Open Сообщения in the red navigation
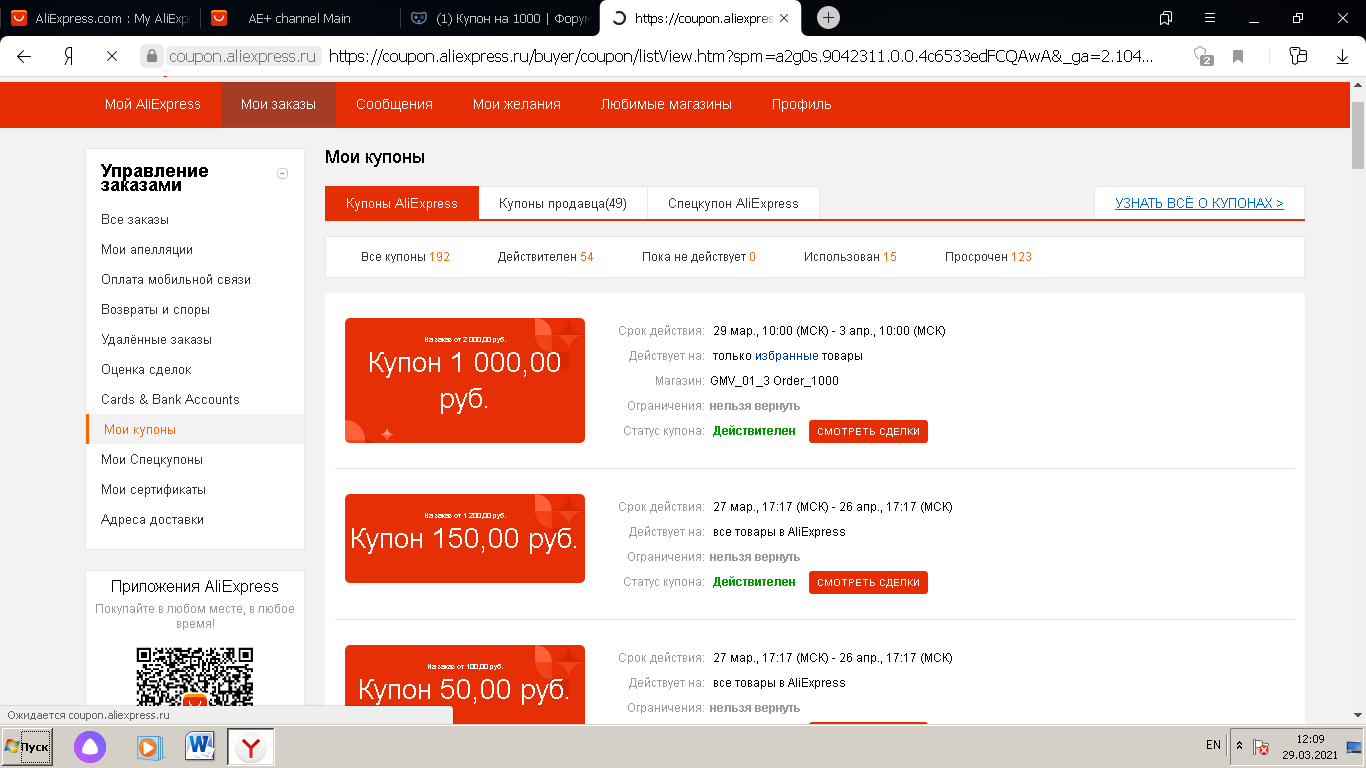This screenshot has width=1366, height=768. [394, 104]
